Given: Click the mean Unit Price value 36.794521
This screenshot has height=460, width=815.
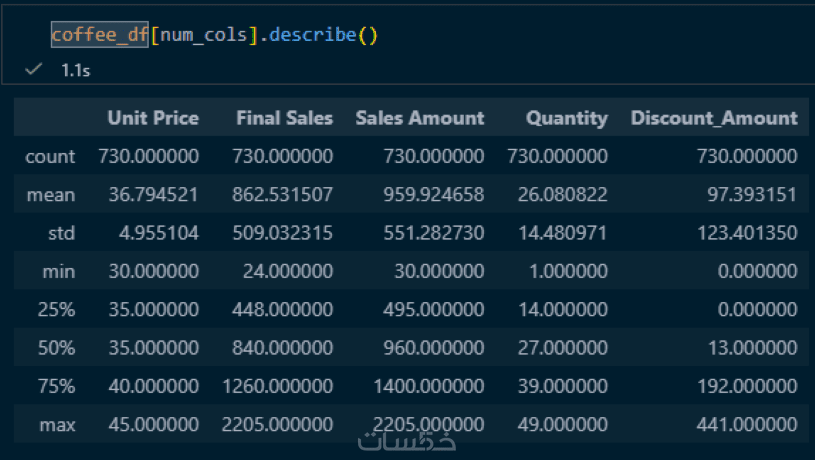Looking at the screenshot, I should point(148,195).
